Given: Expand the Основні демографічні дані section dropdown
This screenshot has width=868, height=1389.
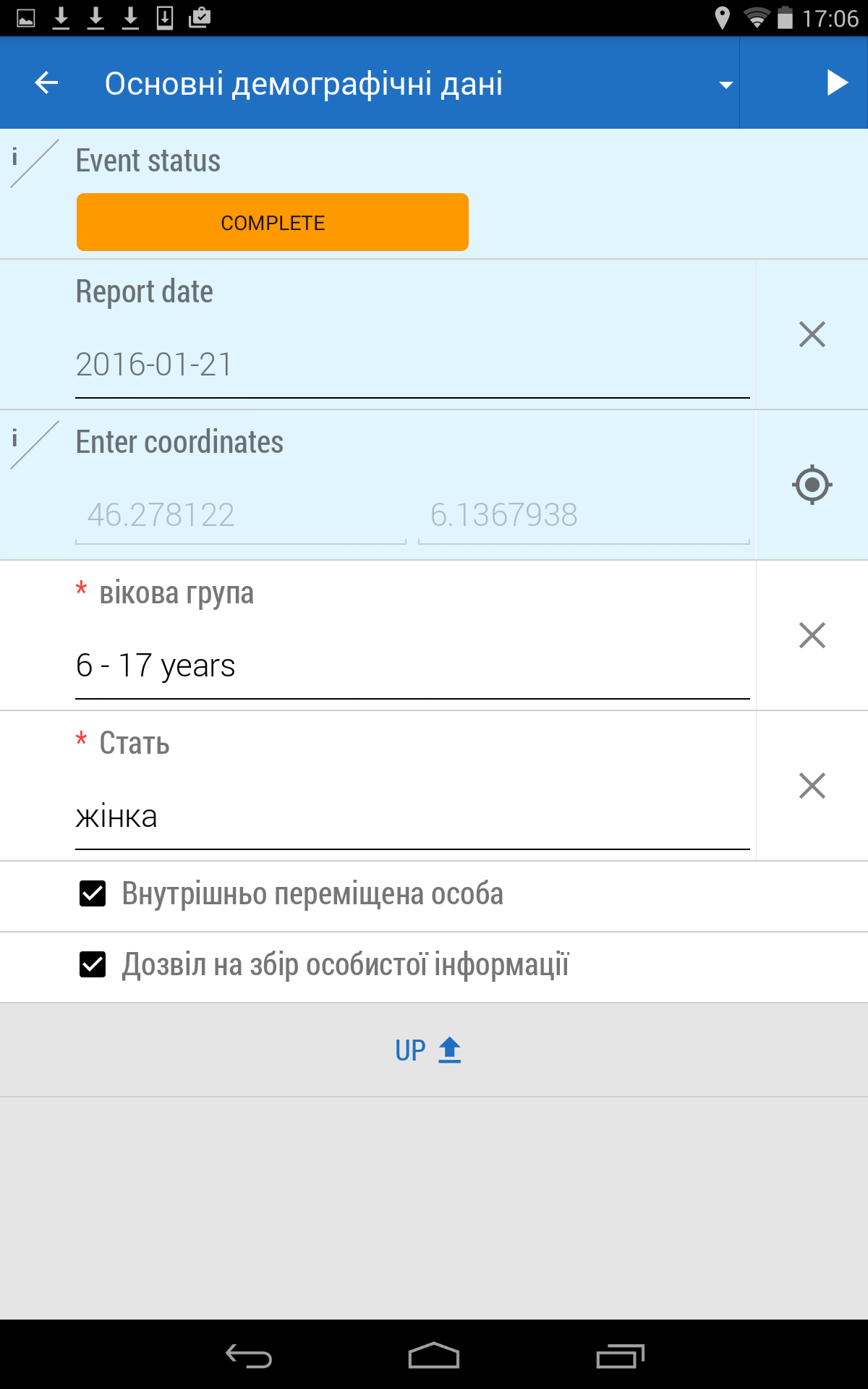Looking at the screenshot, I should click(726, 85).
